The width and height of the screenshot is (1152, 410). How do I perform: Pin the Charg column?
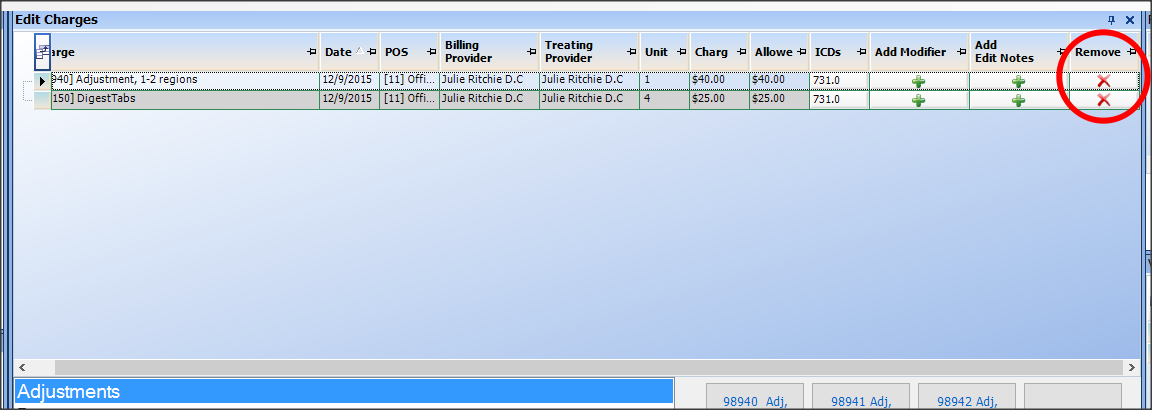(742, 52)
